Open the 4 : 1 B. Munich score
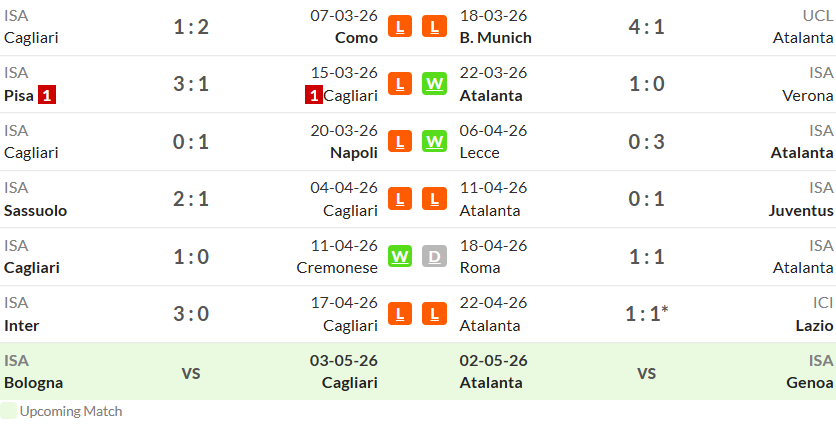Image resolution: width=836 pixels, height=432 pixels. (647, 26)
